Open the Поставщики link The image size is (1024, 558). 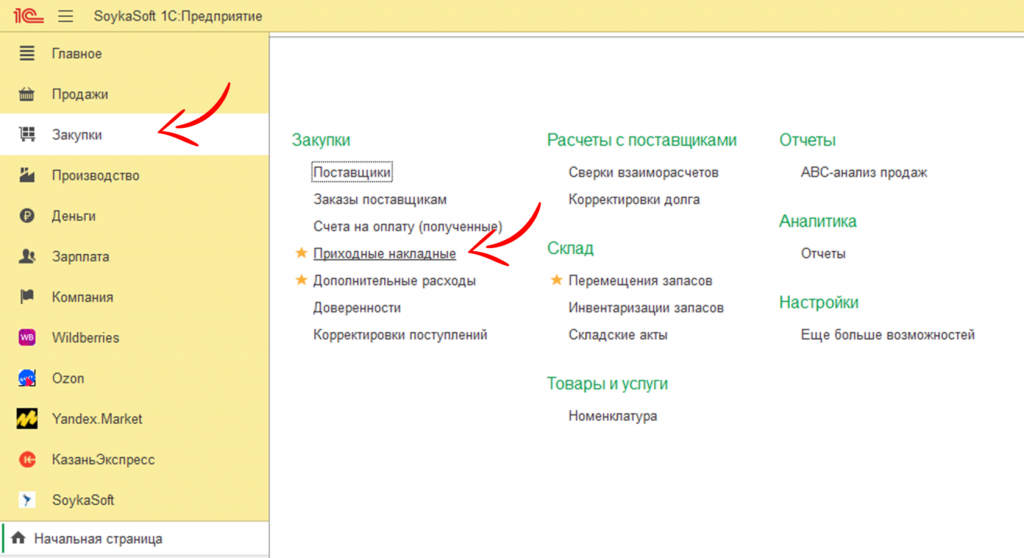(x=352, y=172)
